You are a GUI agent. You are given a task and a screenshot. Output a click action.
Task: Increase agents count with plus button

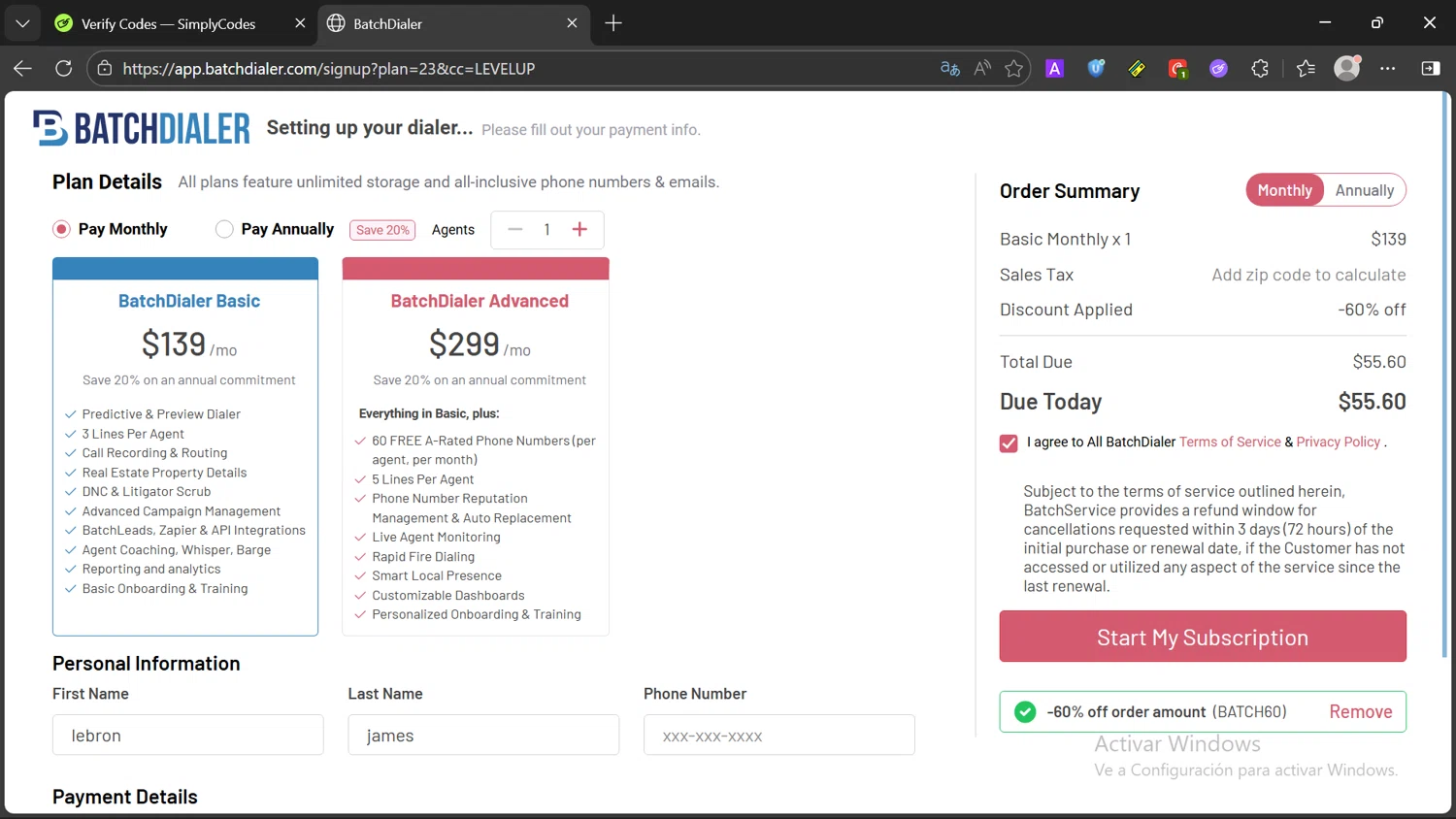pyautogui.click(x=579, y=229)
